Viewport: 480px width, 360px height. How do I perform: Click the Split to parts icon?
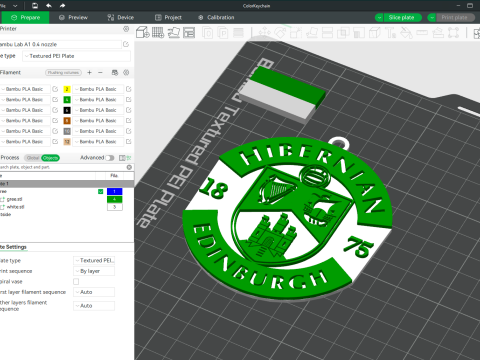tap(223, 33)
